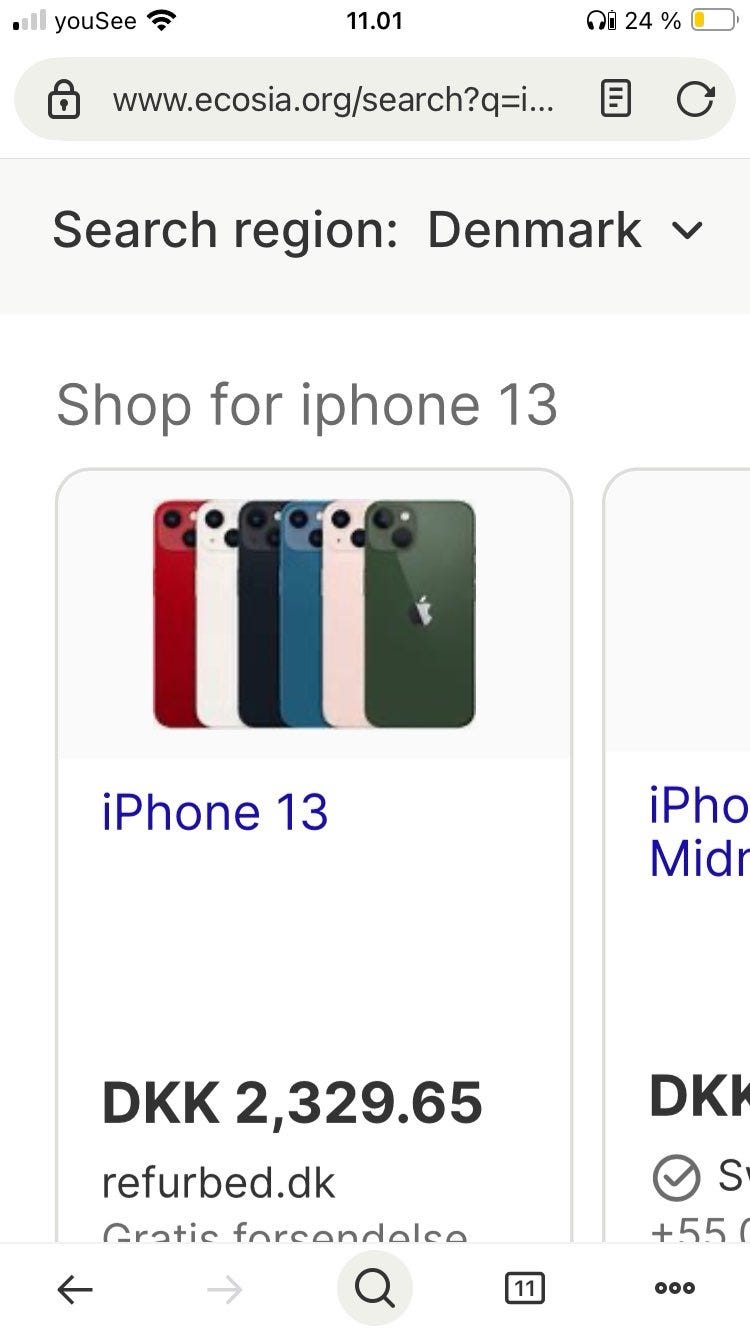750x1334 pixels.
Task: Tap the padlock site security icon
Action: point(64,100)
